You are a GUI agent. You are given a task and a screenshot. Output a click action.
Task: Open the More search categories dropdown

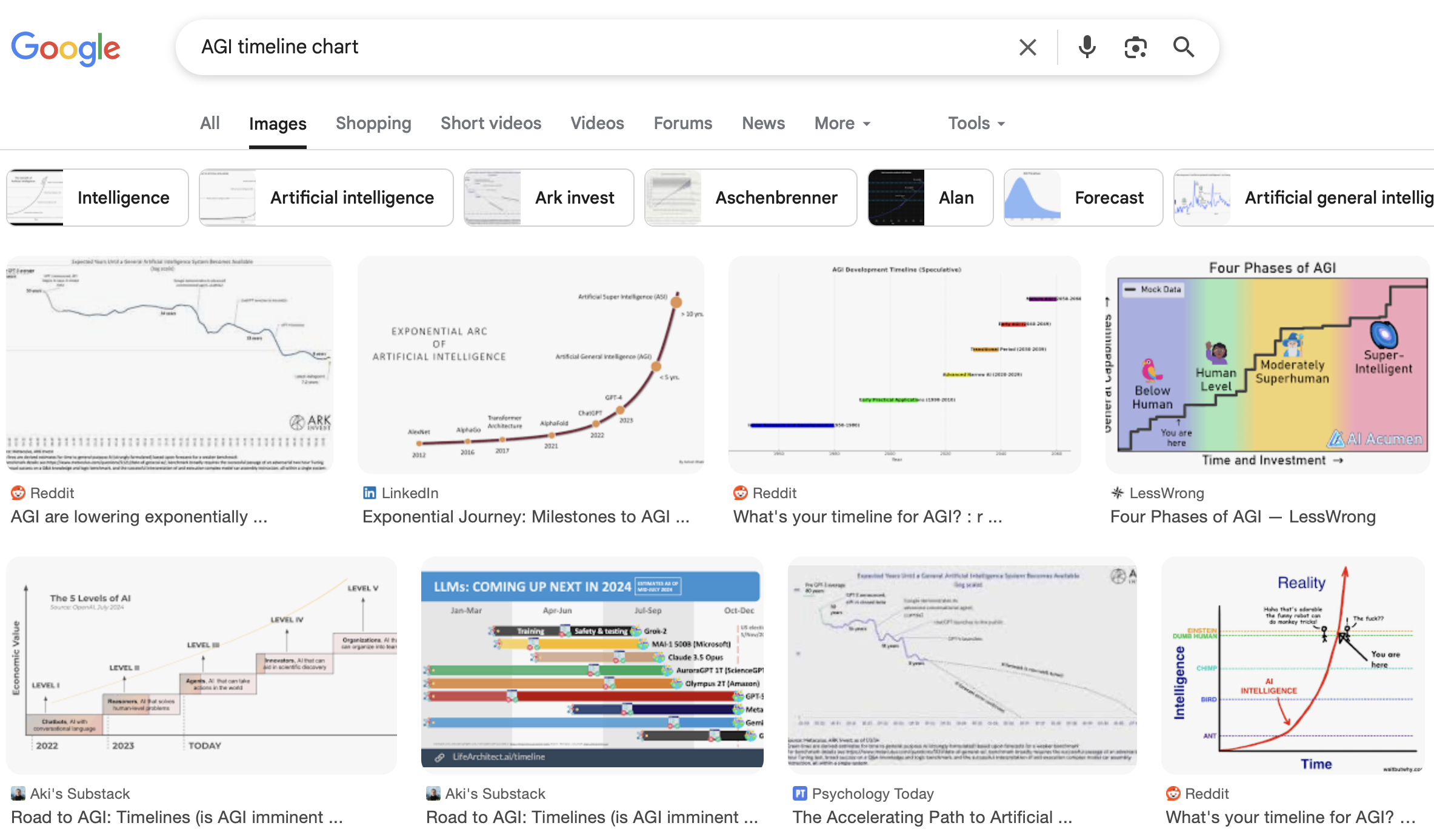[841, 123]
